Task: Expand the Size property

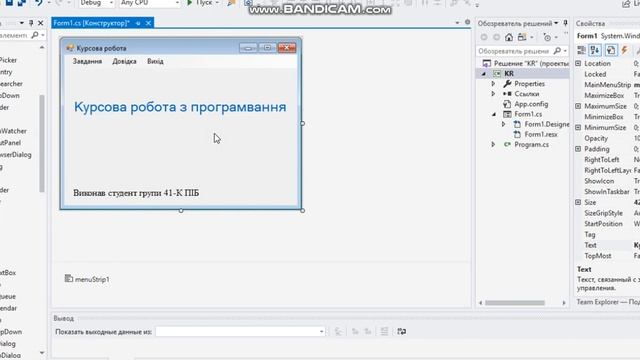Action: pyautogui.click(x=578, y=202)
